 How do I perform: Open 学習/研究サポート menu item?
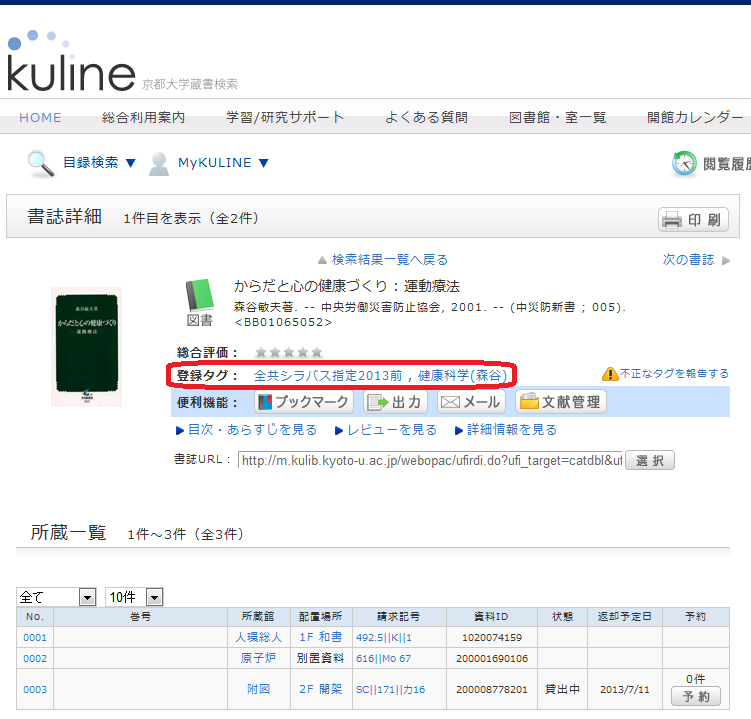coord(285,117)
